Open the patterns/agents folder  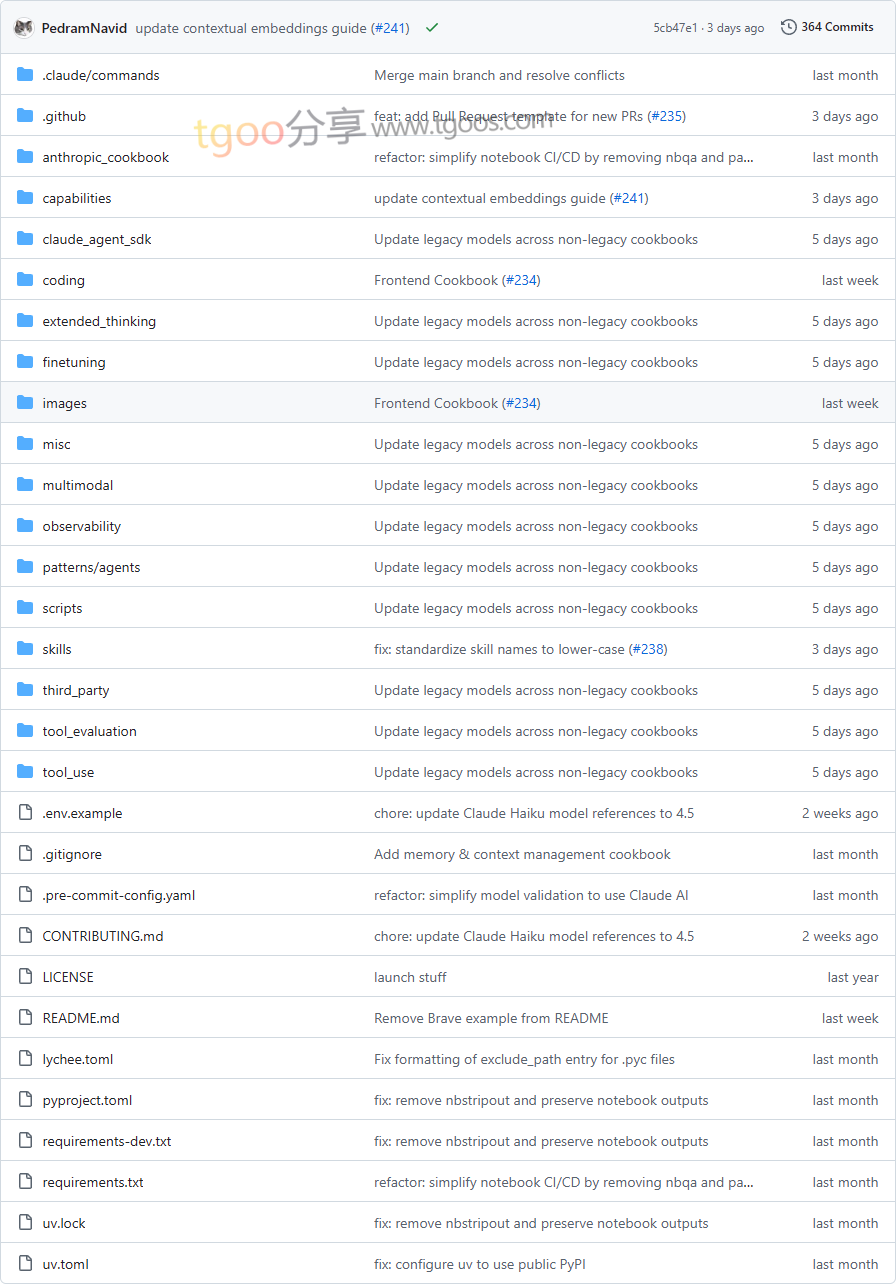tap(91, 567)
